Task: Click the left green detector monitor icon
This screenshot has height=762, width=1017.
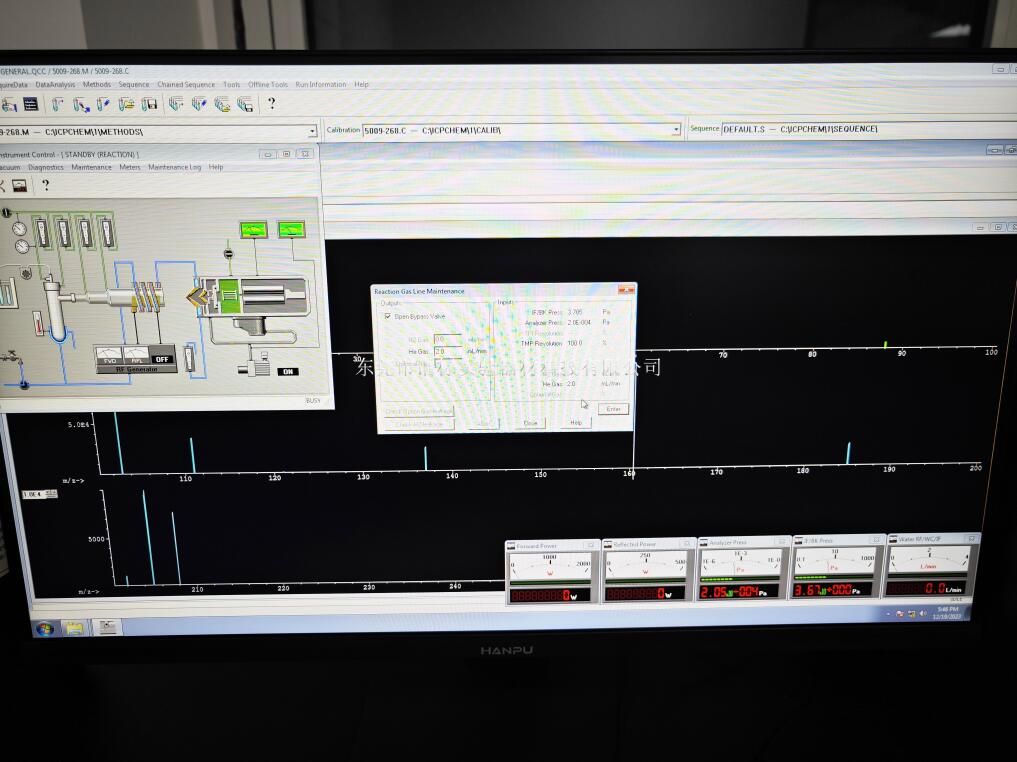Action: pyautogui.click(x=253, y=230)
